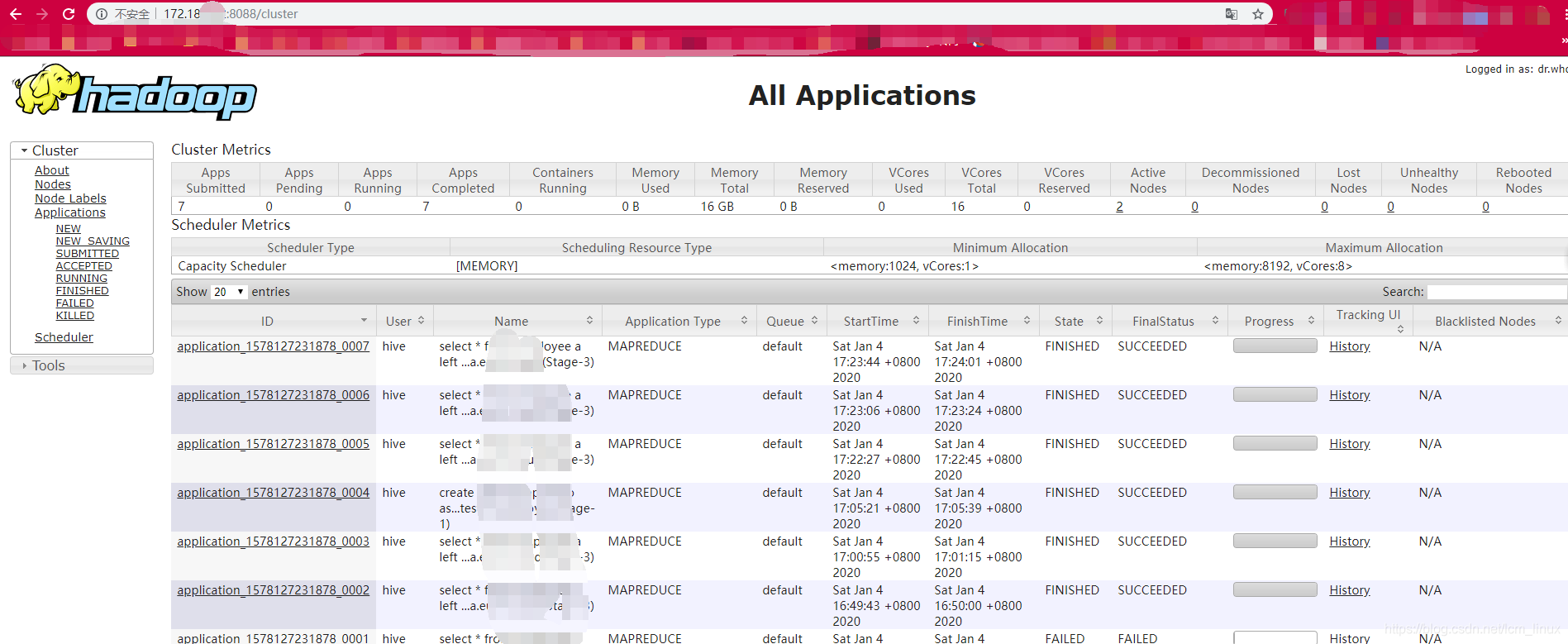Click the Hadoop elephant logo
The image size is (1568, 644).
[x=135, y=93]
